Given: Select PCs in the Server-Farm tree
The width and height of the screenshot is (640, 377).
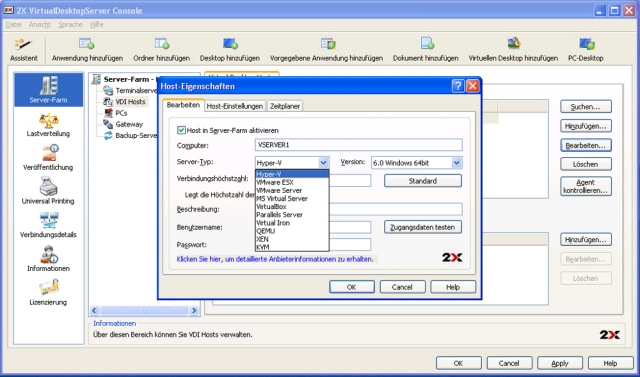Looking at the screenshot, I should coord(121,113).
